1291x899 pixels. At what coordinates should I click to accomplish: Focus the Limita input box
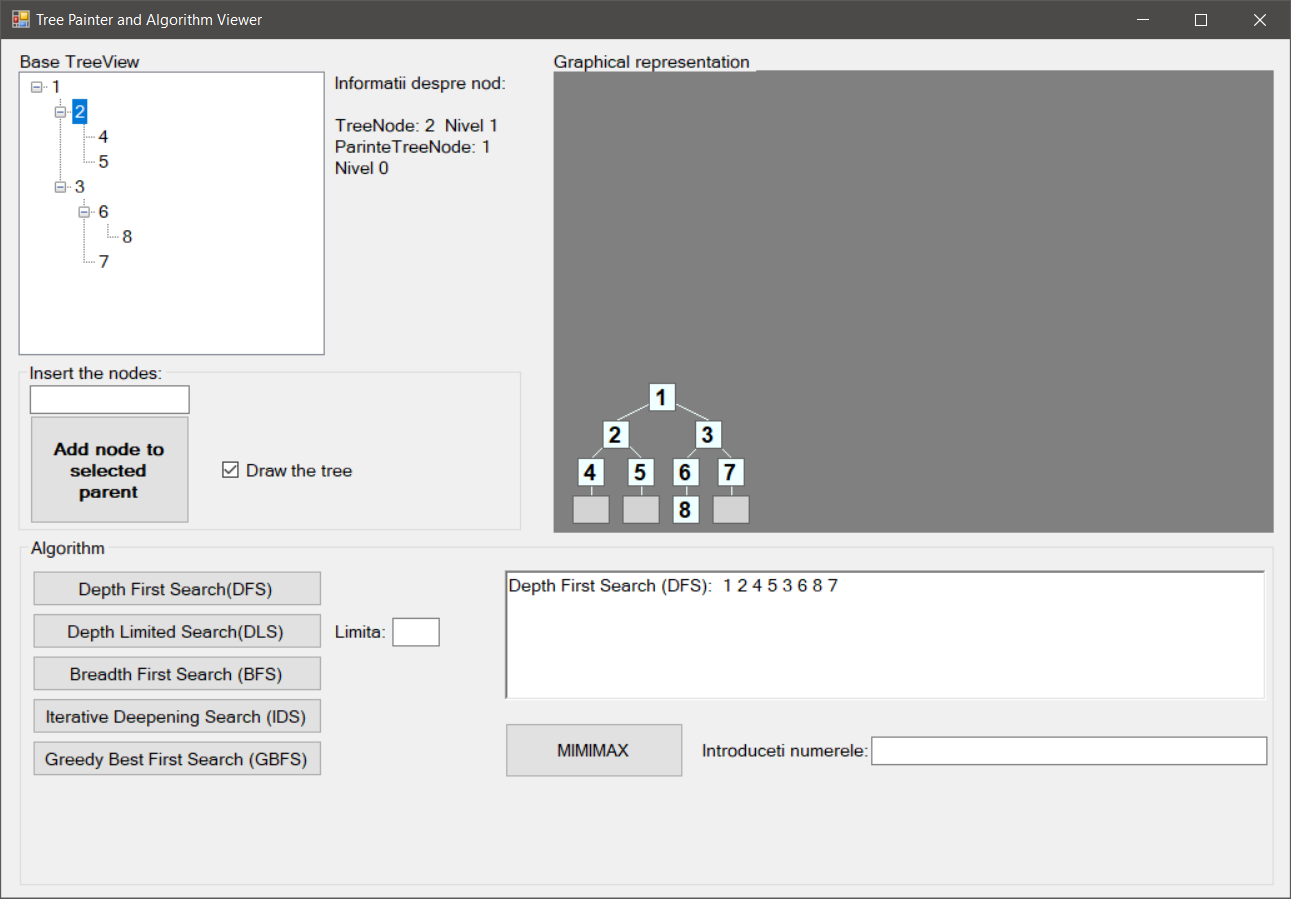click(x=416, y=632)
